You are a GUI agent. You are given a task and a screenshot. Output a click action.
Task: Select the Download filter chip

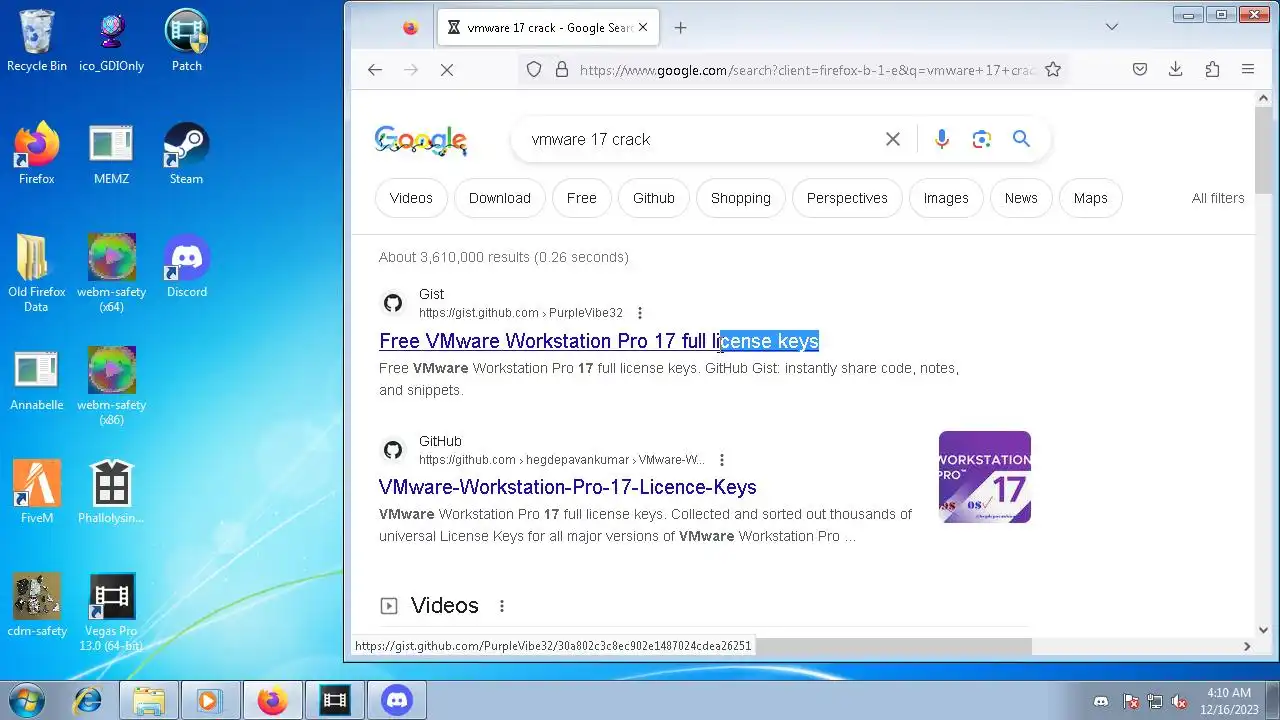coord(500,198)
